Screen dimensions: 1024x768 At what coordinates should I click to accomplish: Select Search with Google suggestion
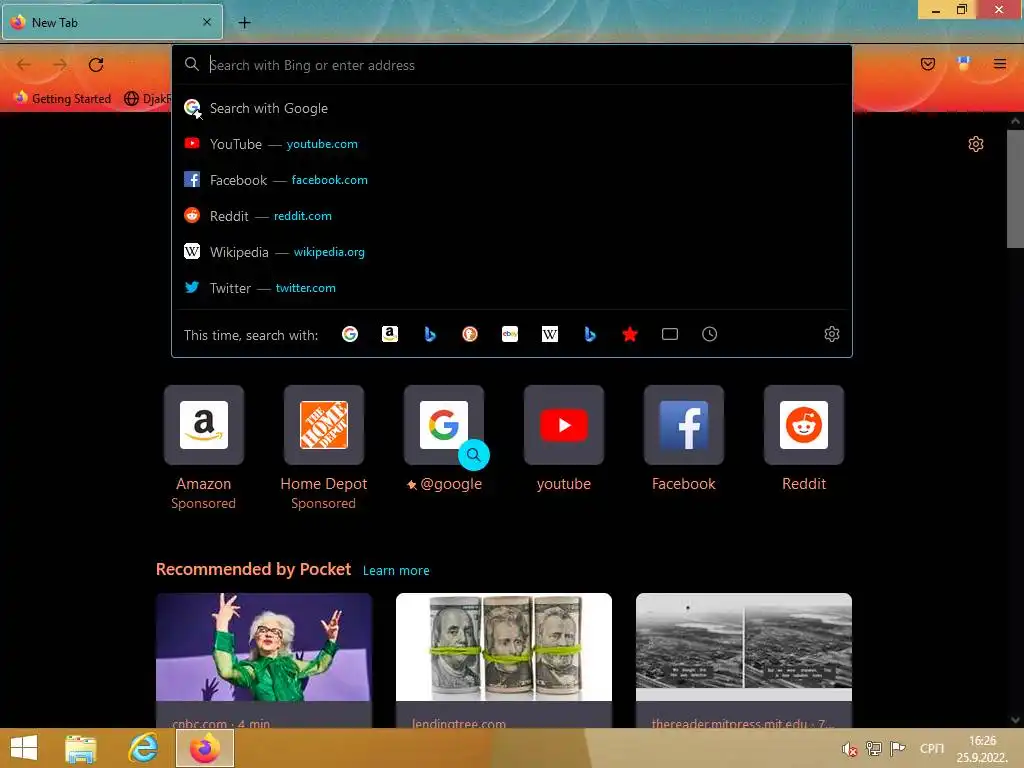click(511, 108)
